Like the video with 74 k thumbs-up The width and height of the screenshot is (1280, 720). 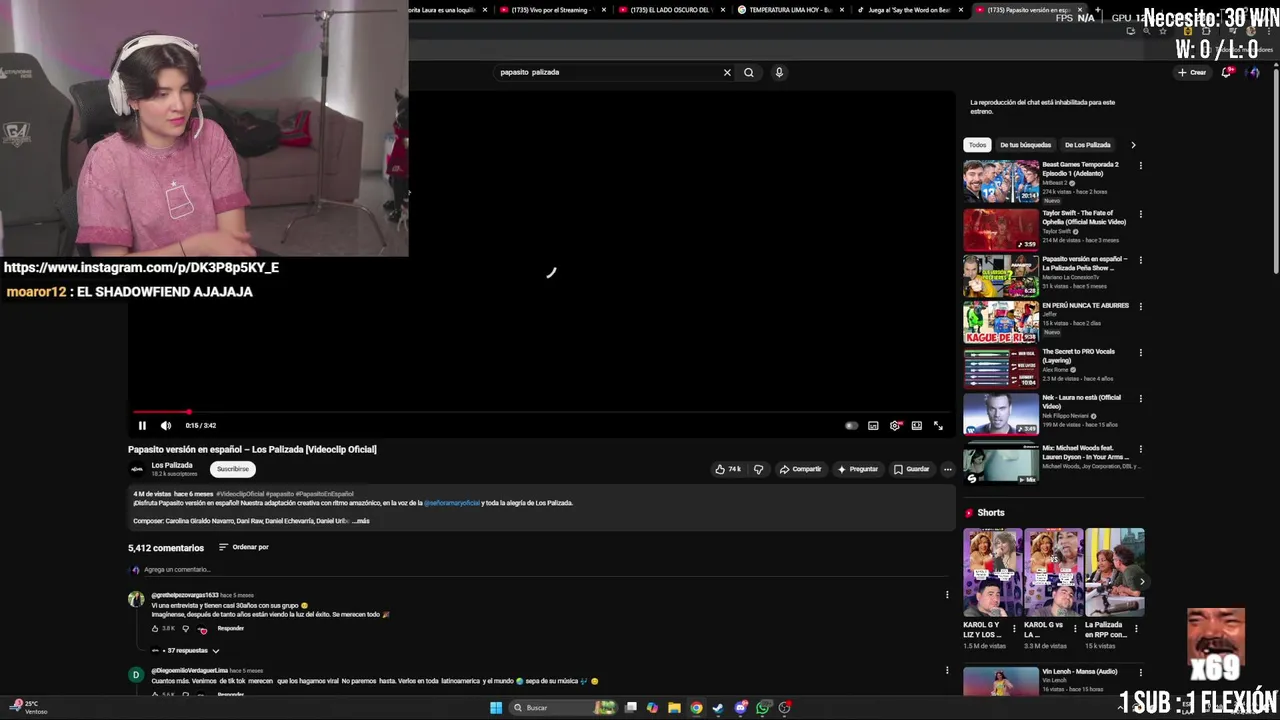(728, 469)
